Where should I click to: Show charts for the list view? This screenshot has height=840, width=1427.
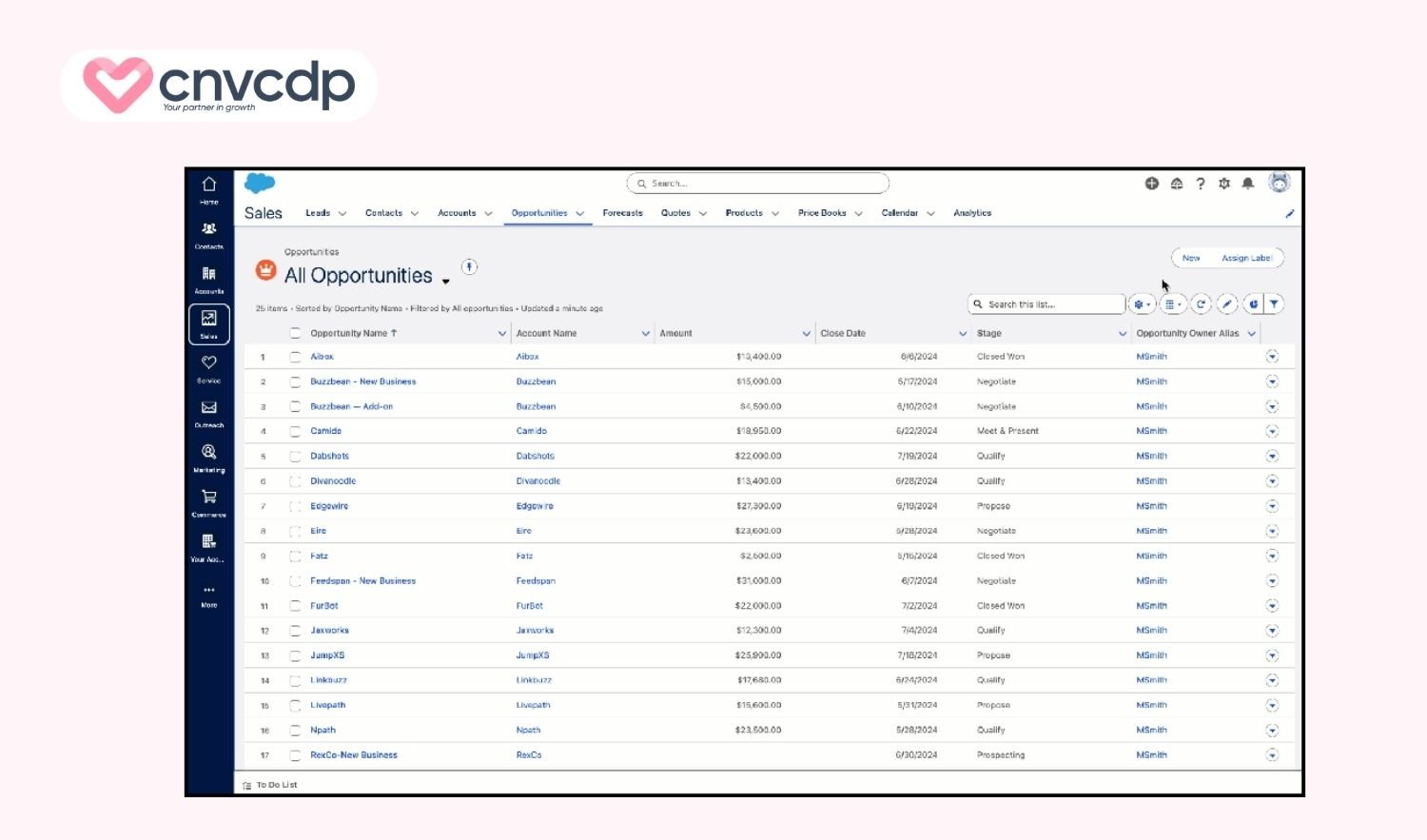(x=1253, y=304)
